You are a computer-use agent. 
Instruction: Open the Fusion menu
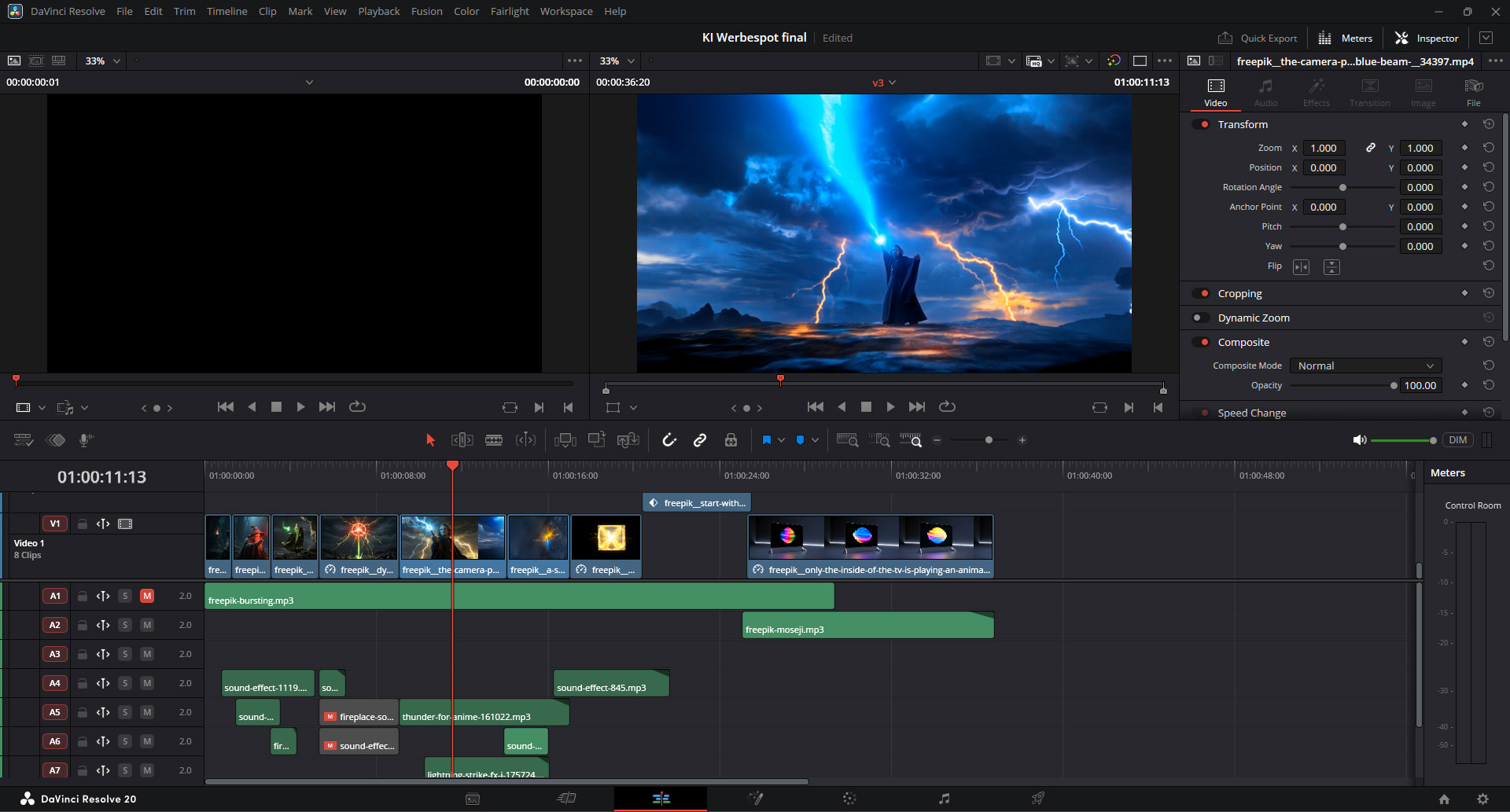(426, 11)
